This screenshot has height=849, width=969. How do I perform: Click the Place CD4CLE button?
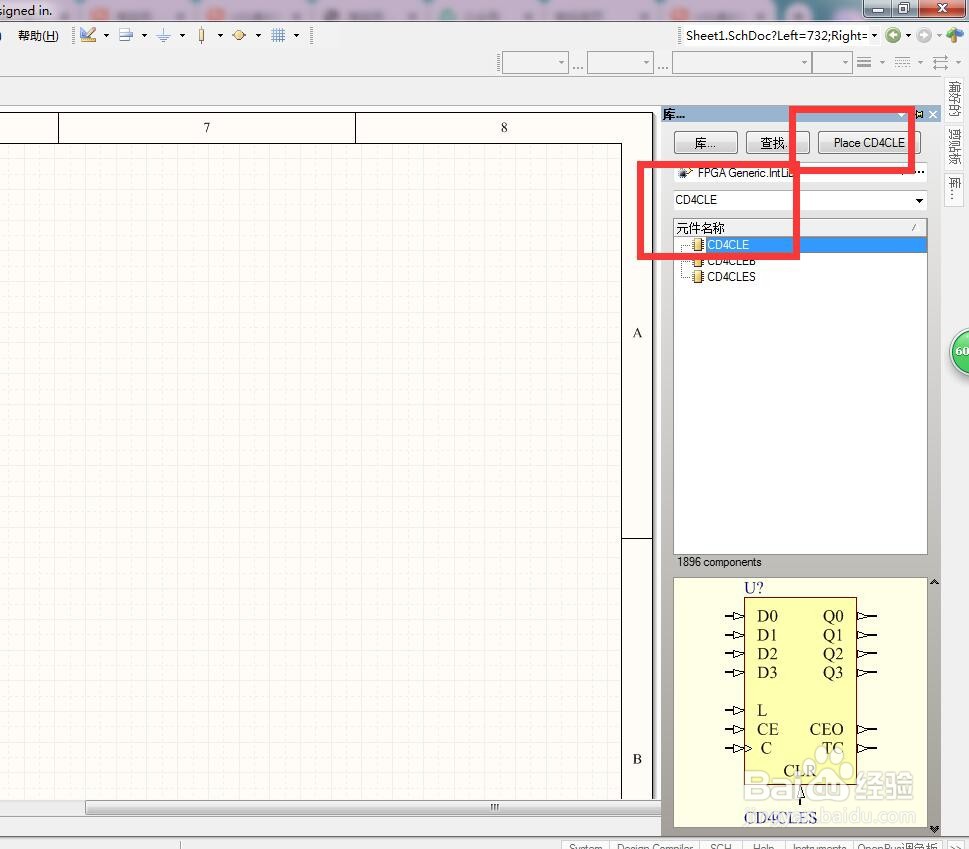[869, 143]
